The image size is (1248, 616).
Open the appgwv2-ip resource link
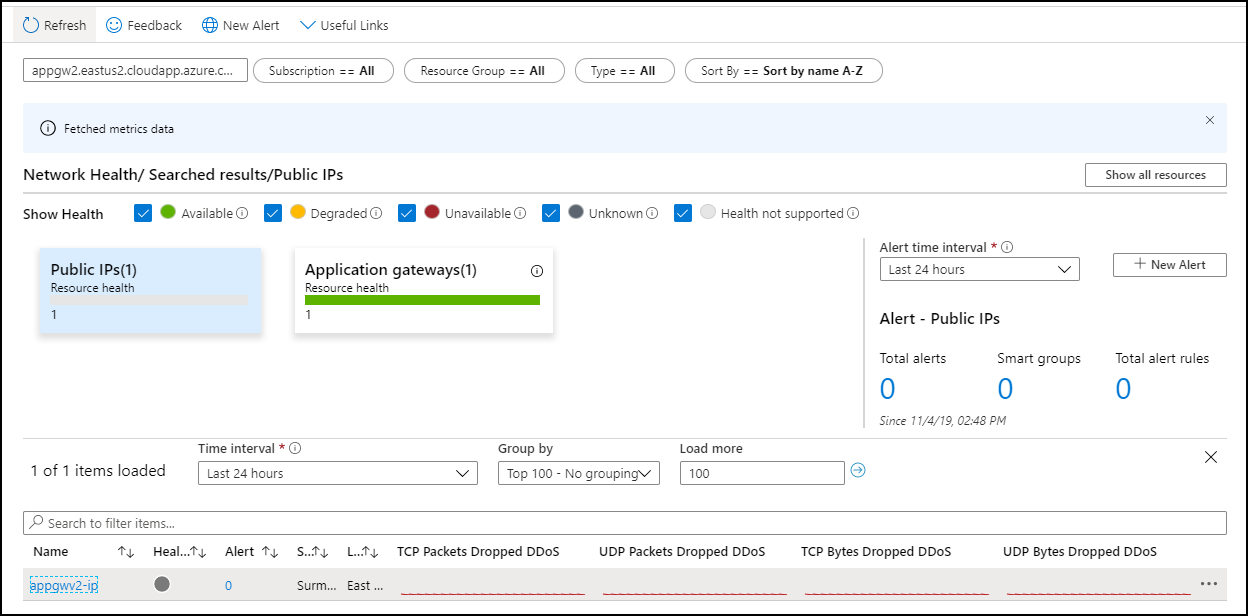pos(64,585)
